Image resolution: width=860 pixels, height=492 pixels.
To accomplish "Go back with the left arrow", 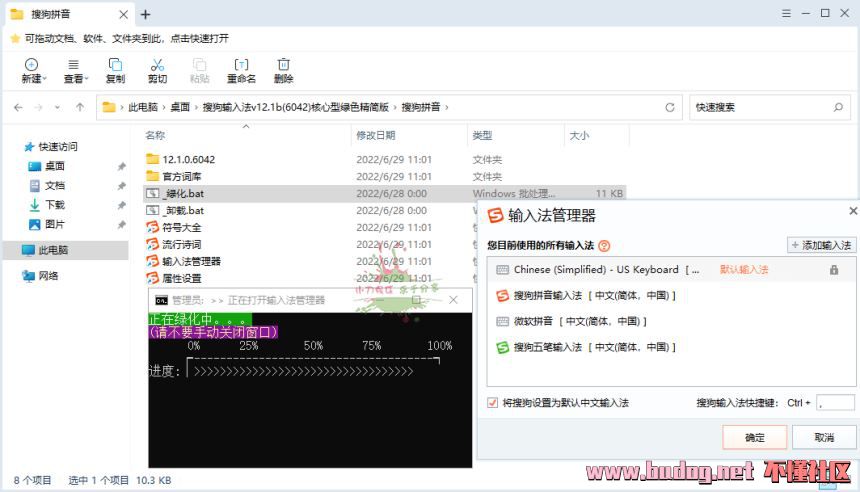I will click(x=18, y=107).
